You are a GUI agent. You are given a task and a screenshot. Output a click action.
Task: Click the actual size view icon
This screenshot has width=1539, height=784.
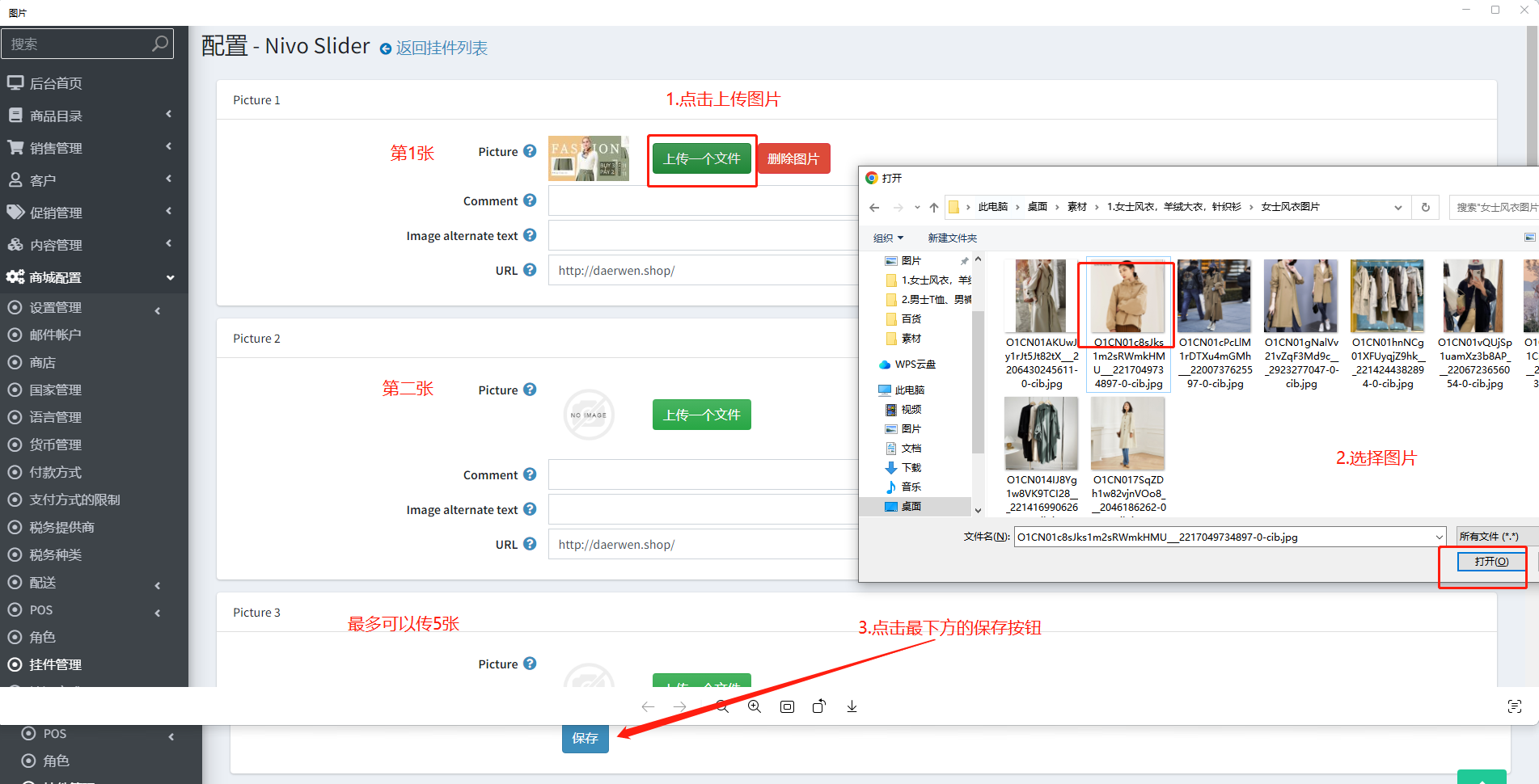787,706
